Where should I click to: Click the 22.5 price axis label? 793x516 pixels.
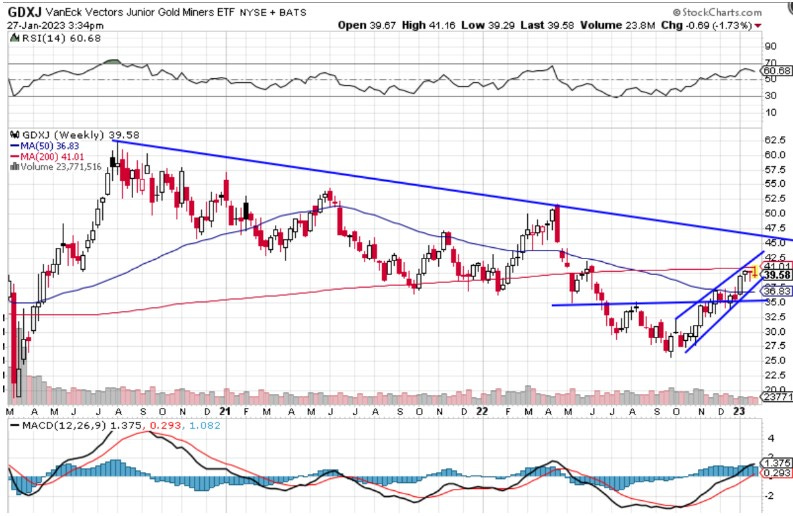tap(775, 375)
